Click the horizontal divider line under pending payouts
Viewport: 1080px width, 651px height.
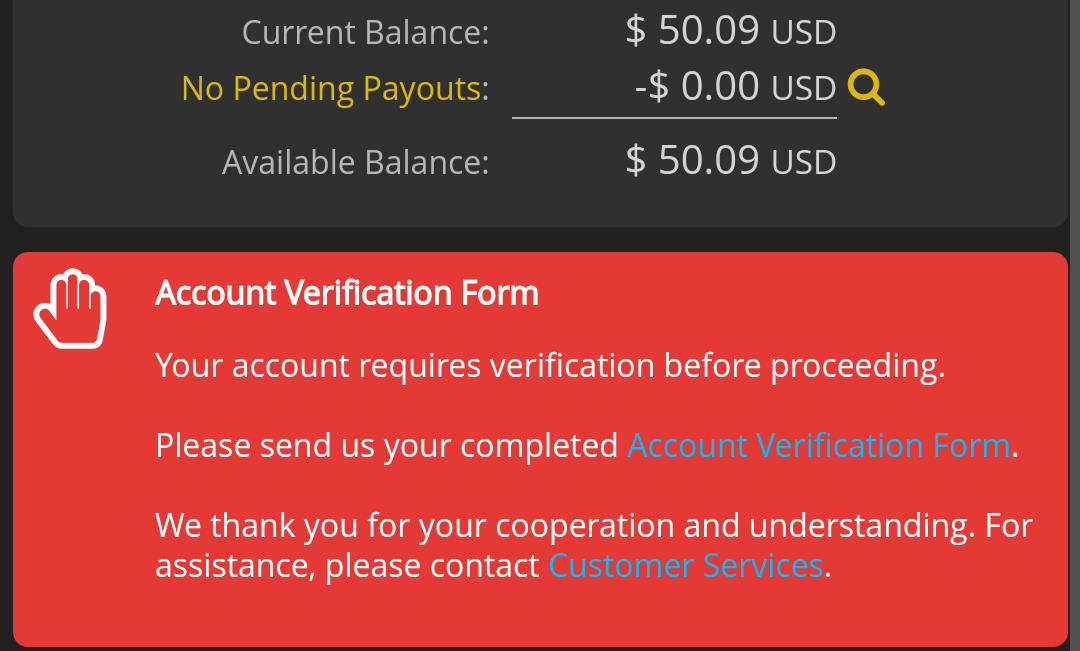coord(674,118)
